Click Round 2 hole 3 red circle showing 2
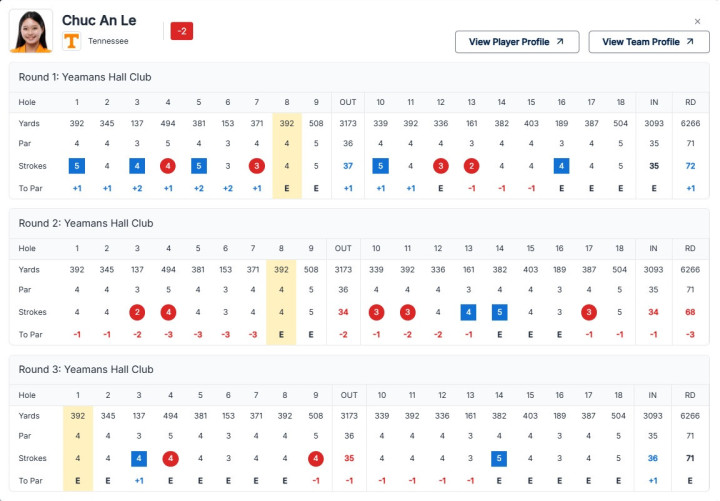 click(137, 312)
